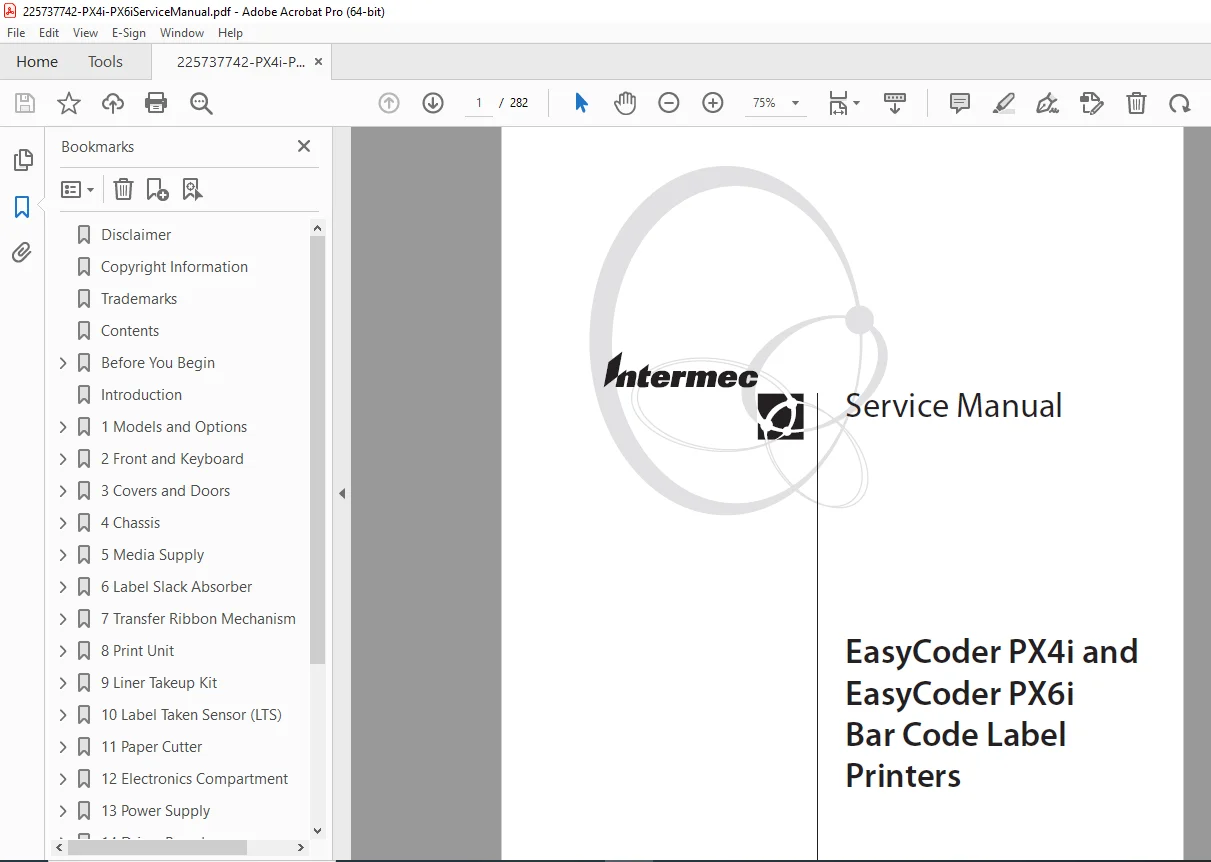The height and width of the screenshot is (862, 1211).
Task: Open the Page Thumbnails panel icon
Action: pyautogui.click(x=22, y=160)
